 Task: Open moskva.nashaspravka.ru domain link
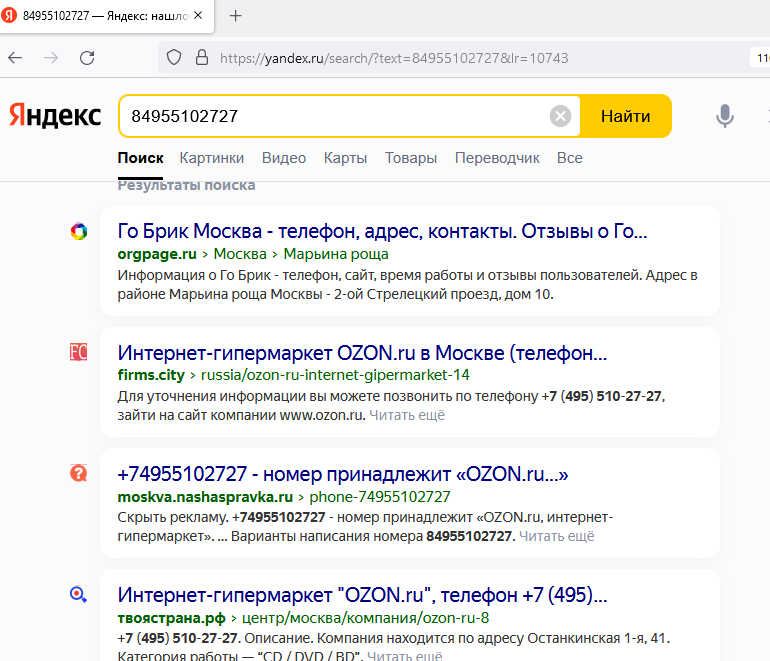(205, 496)
